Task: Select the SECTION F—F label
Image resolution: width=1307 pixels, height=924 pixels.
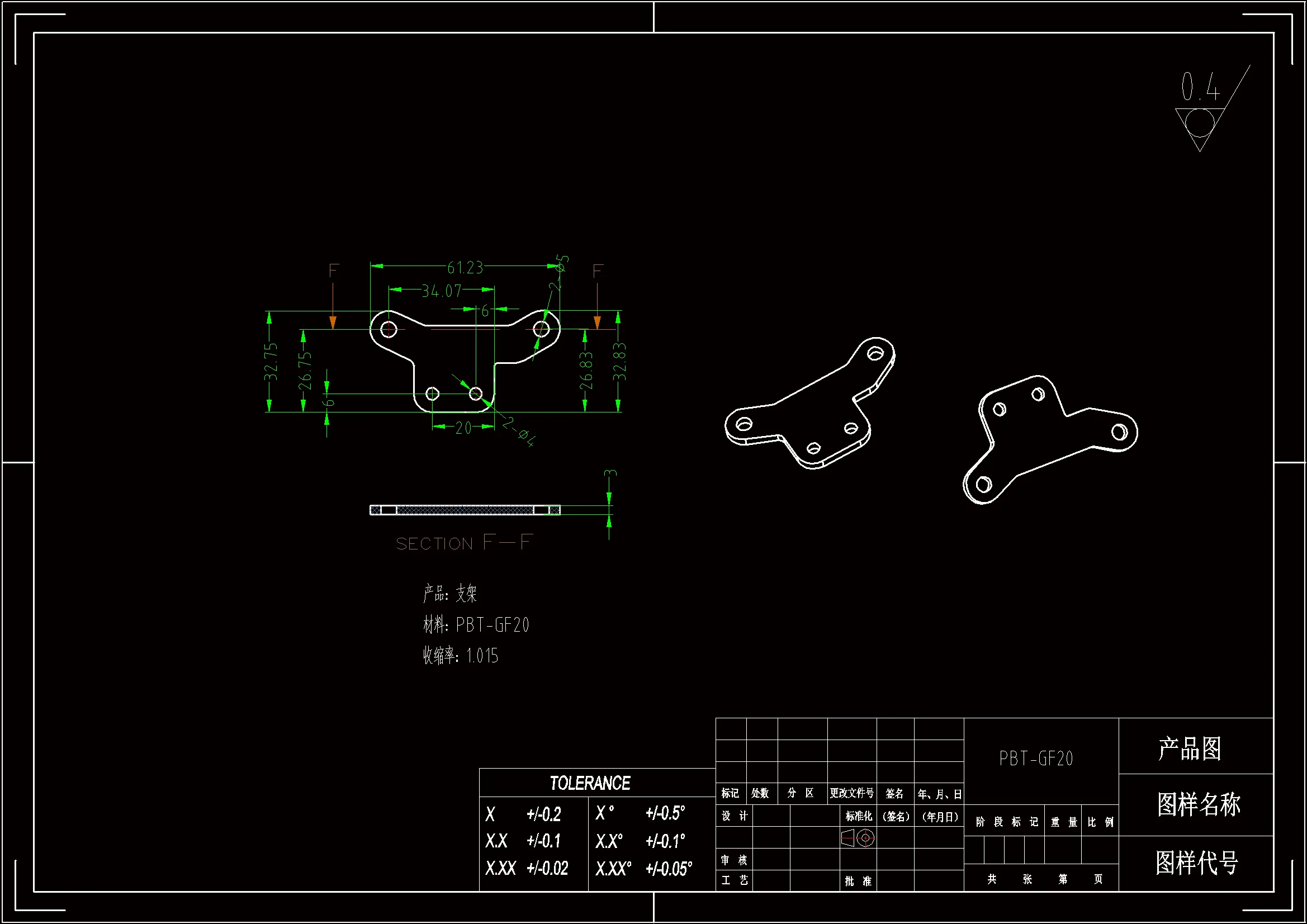Action: point(464,543)
